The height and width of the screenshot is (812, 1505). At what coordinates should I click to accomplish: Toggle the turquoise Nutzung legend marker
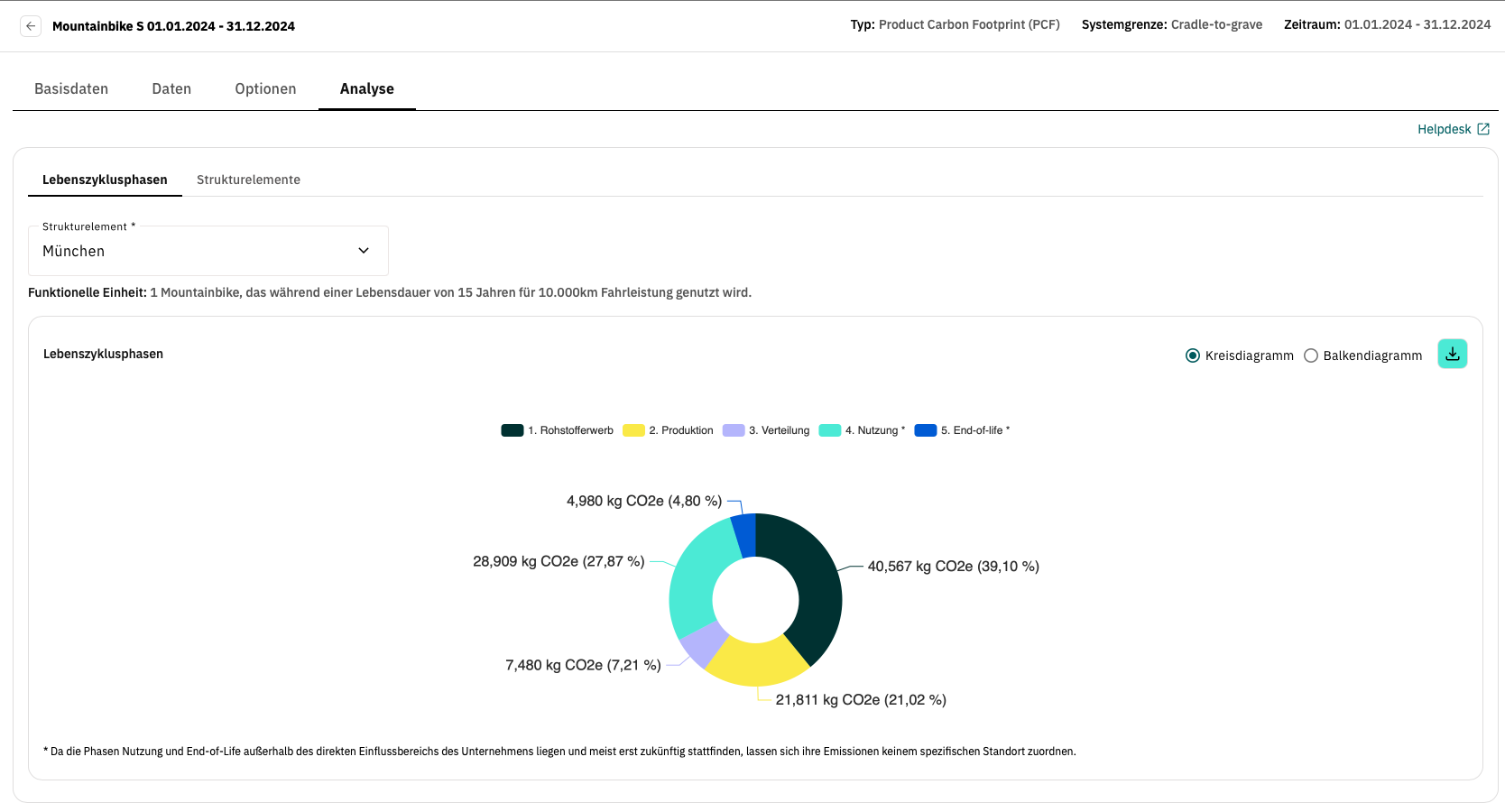coord(830,430)
